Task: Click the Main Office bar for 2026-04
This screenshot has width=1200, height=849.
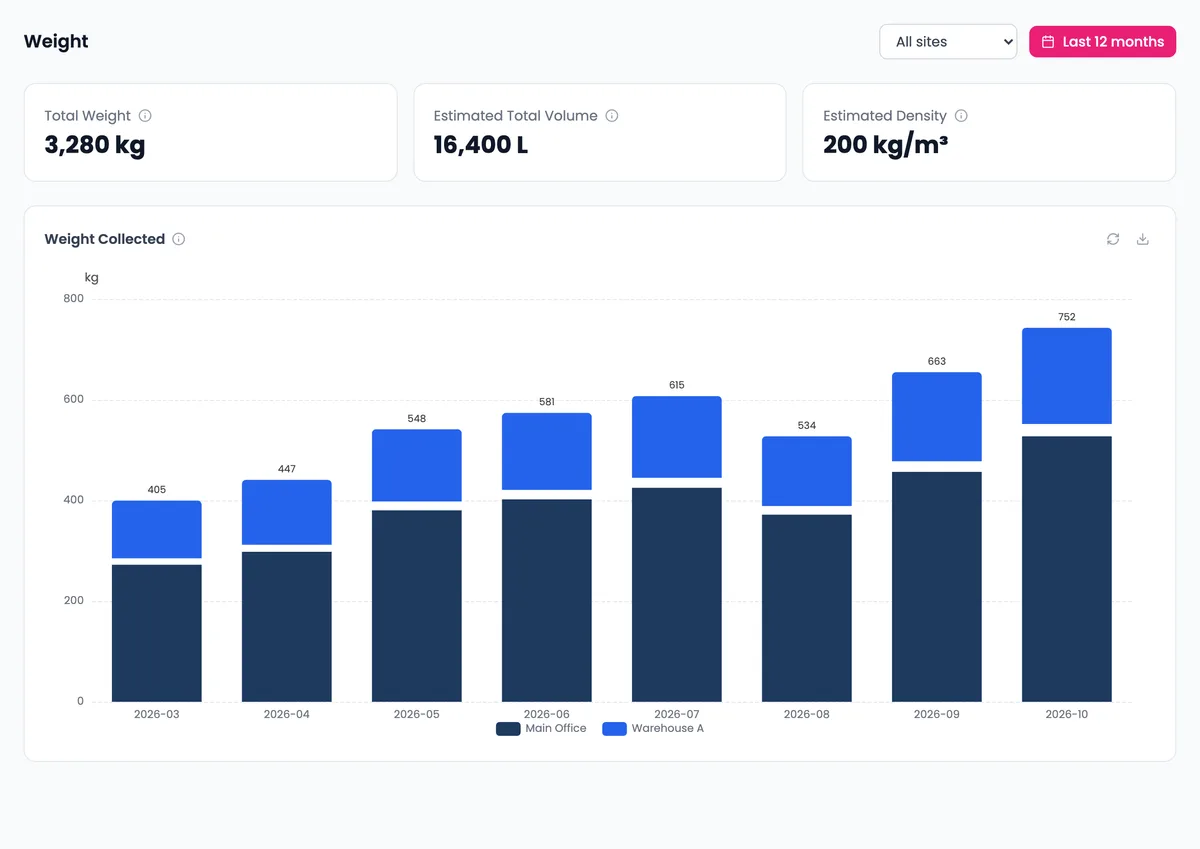Action: 287,627
